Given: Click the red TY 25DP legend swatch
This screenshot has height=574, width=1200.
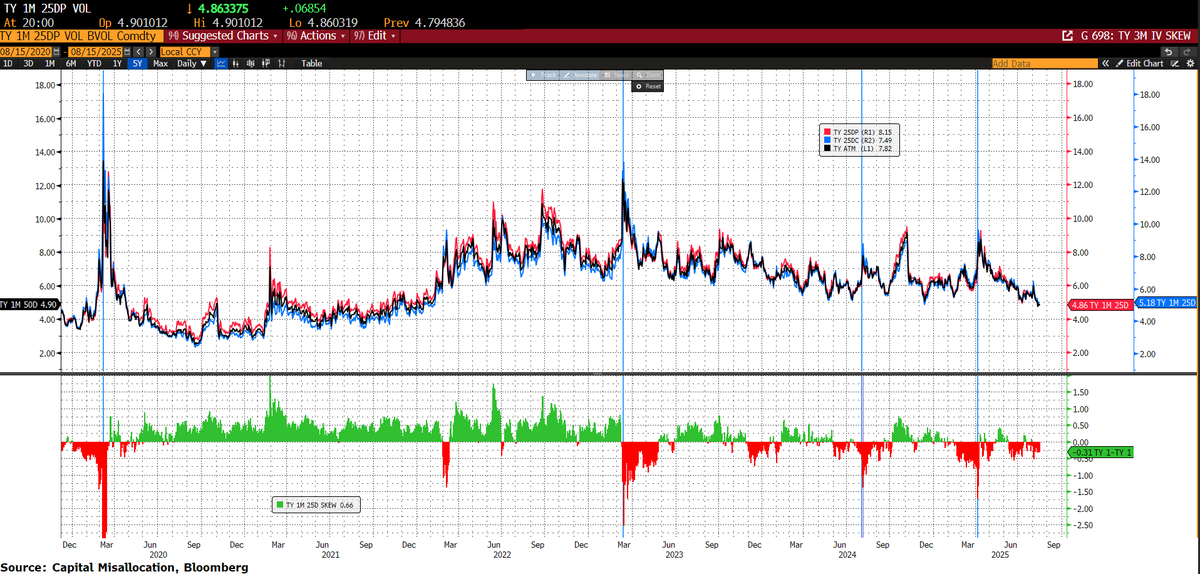Looking at the screenshot, I should point(825,131).
